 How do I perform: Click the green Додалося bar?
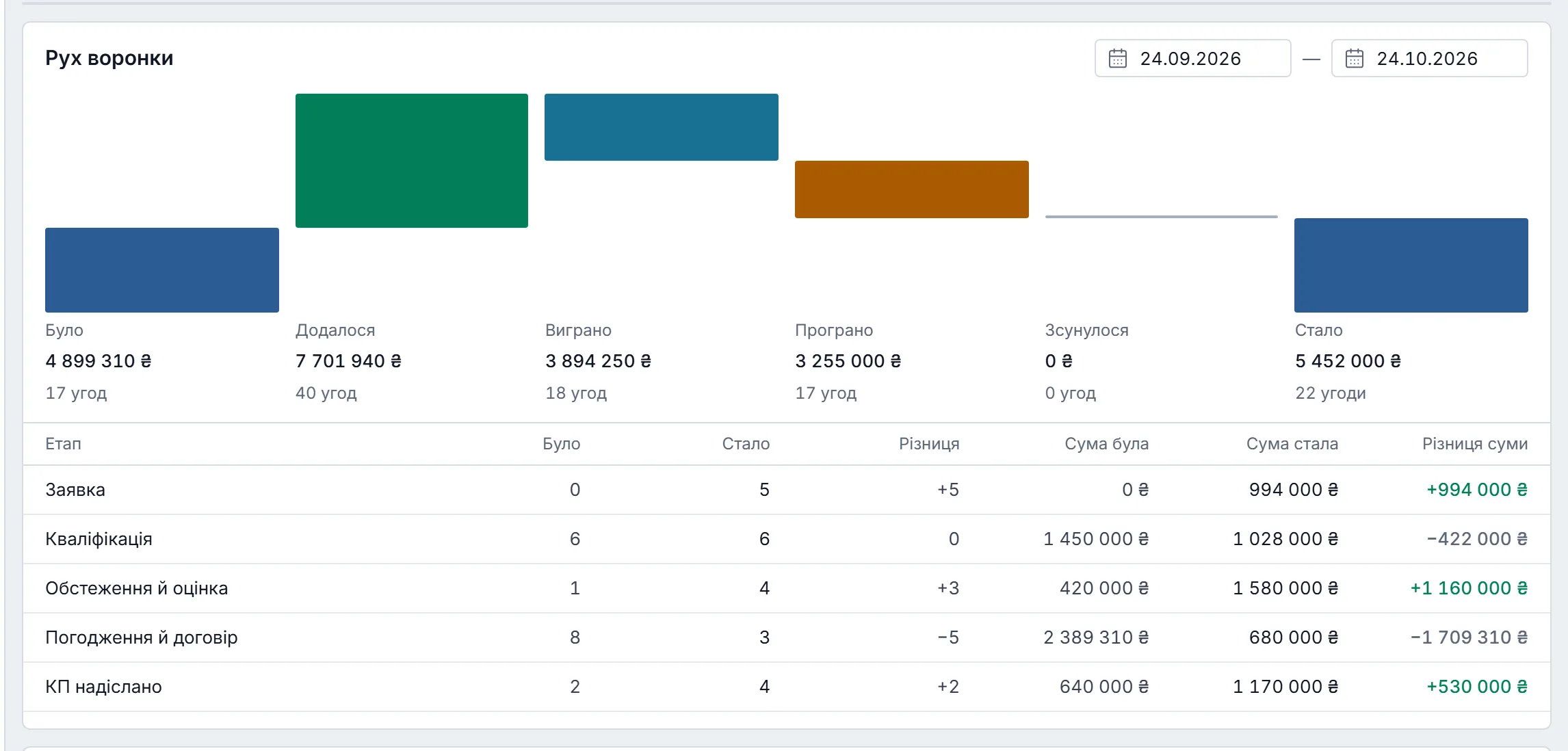coord(412,161)
